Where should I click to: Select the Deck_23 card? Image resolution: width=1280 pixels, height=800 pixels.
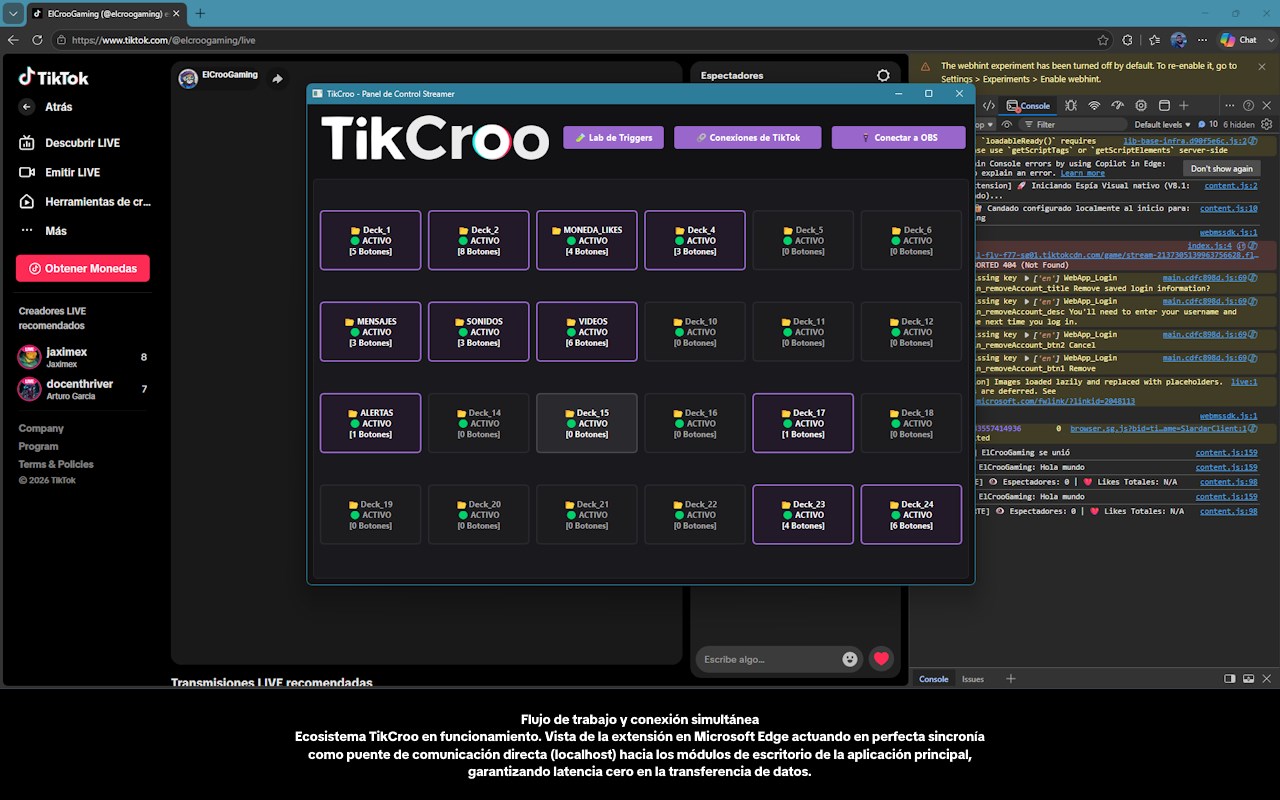pyautogui.click(x=803, y=515)
